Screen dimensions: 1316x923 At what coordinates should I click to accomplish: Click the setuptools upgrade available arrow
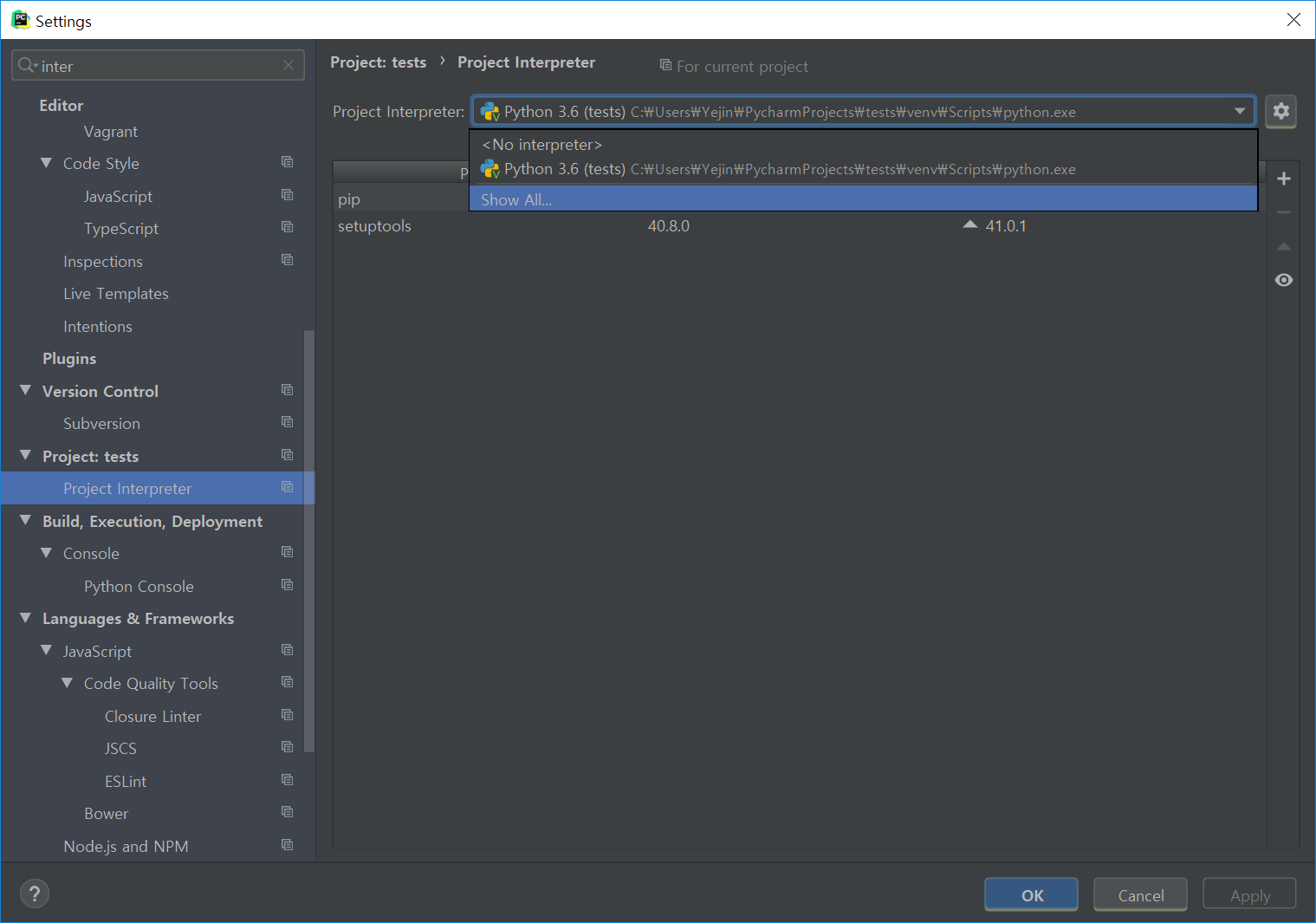(970, 224)
